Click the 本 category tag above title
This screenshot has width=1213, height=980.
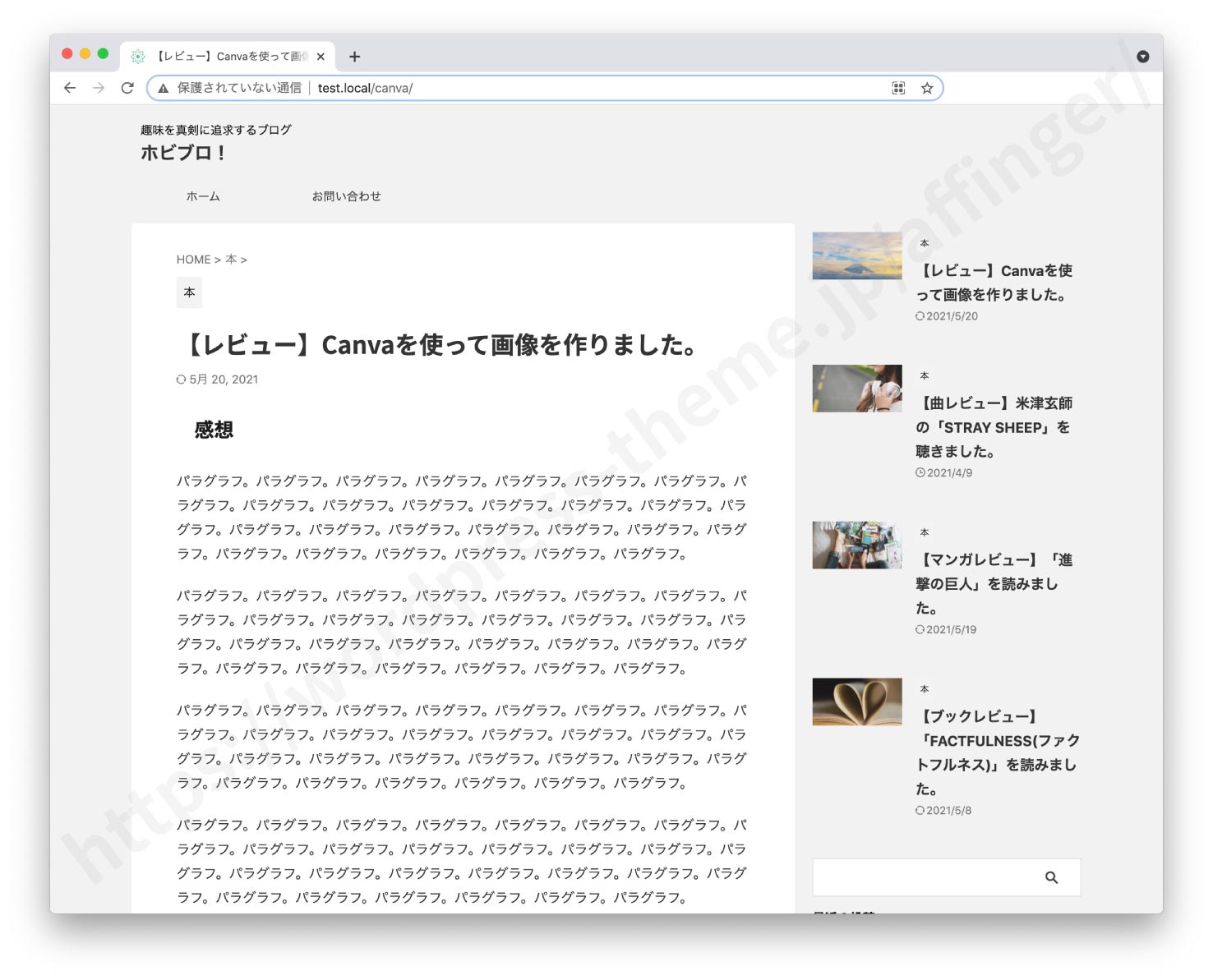(189, 292)
